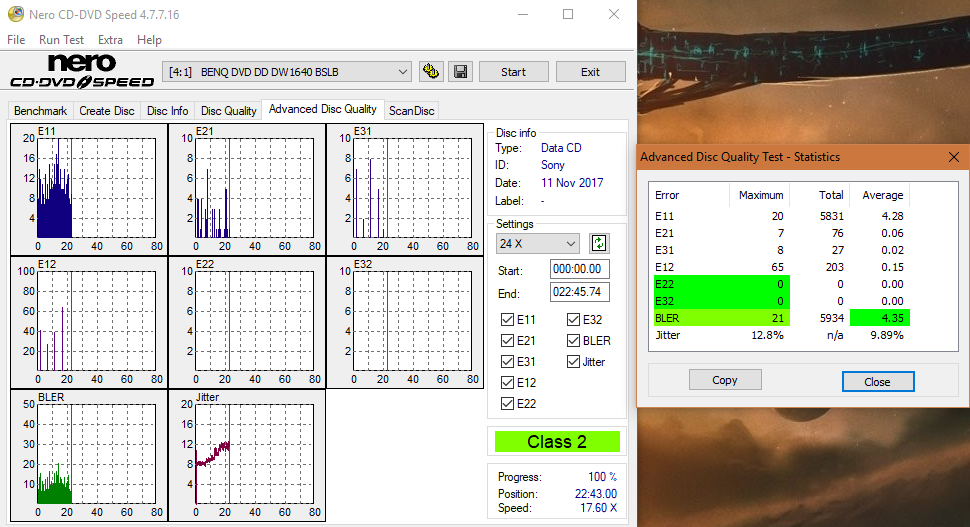
Task: Click the Position value 22:43.00
Action: click(x=596, y=494)
